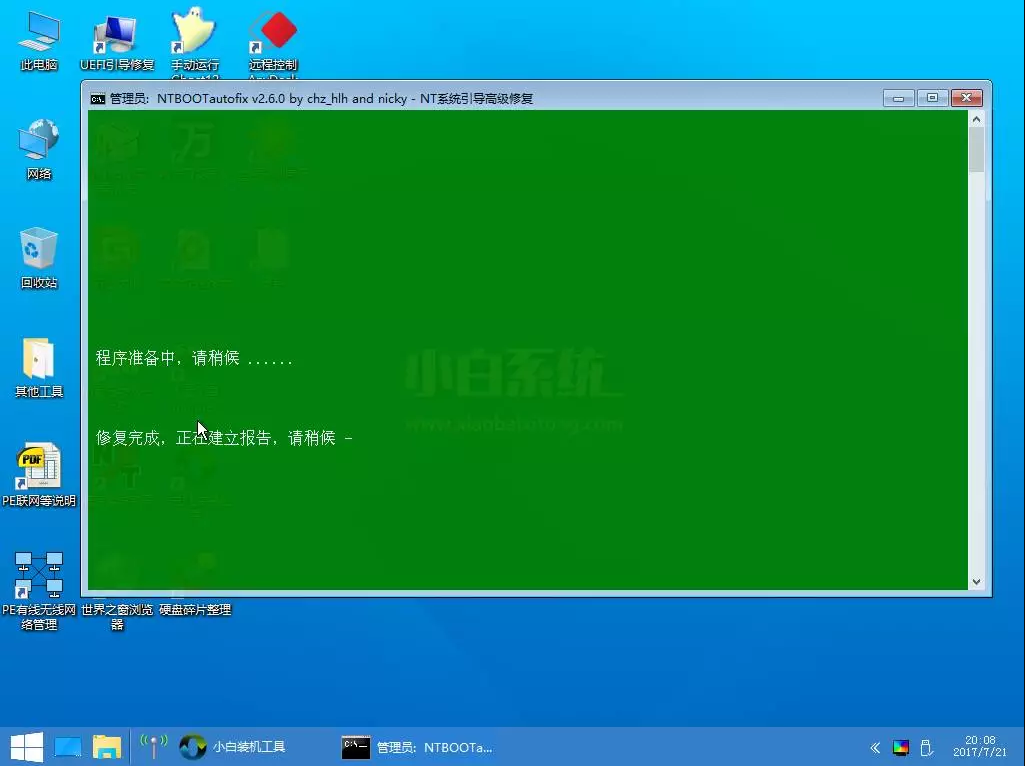
Task: Expand the hidden tray icons chevron
Action: pos(874,746)
